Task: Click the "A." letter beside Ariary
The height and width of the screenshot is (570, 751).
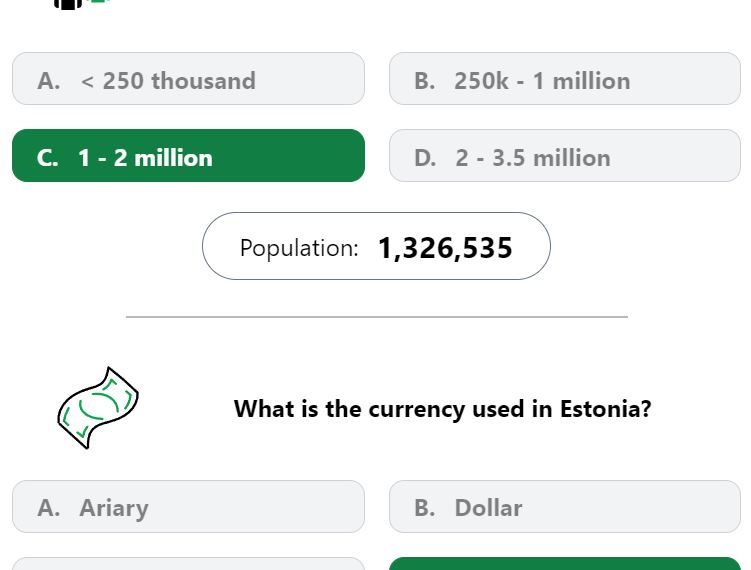Action: coord(48,508)
